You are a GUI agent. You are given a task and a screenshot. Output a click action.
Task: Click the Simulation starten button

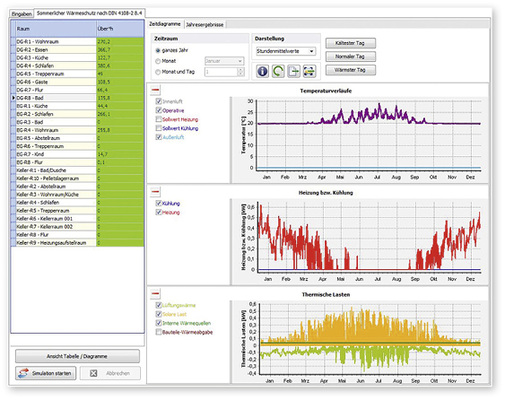coord(46,373)
